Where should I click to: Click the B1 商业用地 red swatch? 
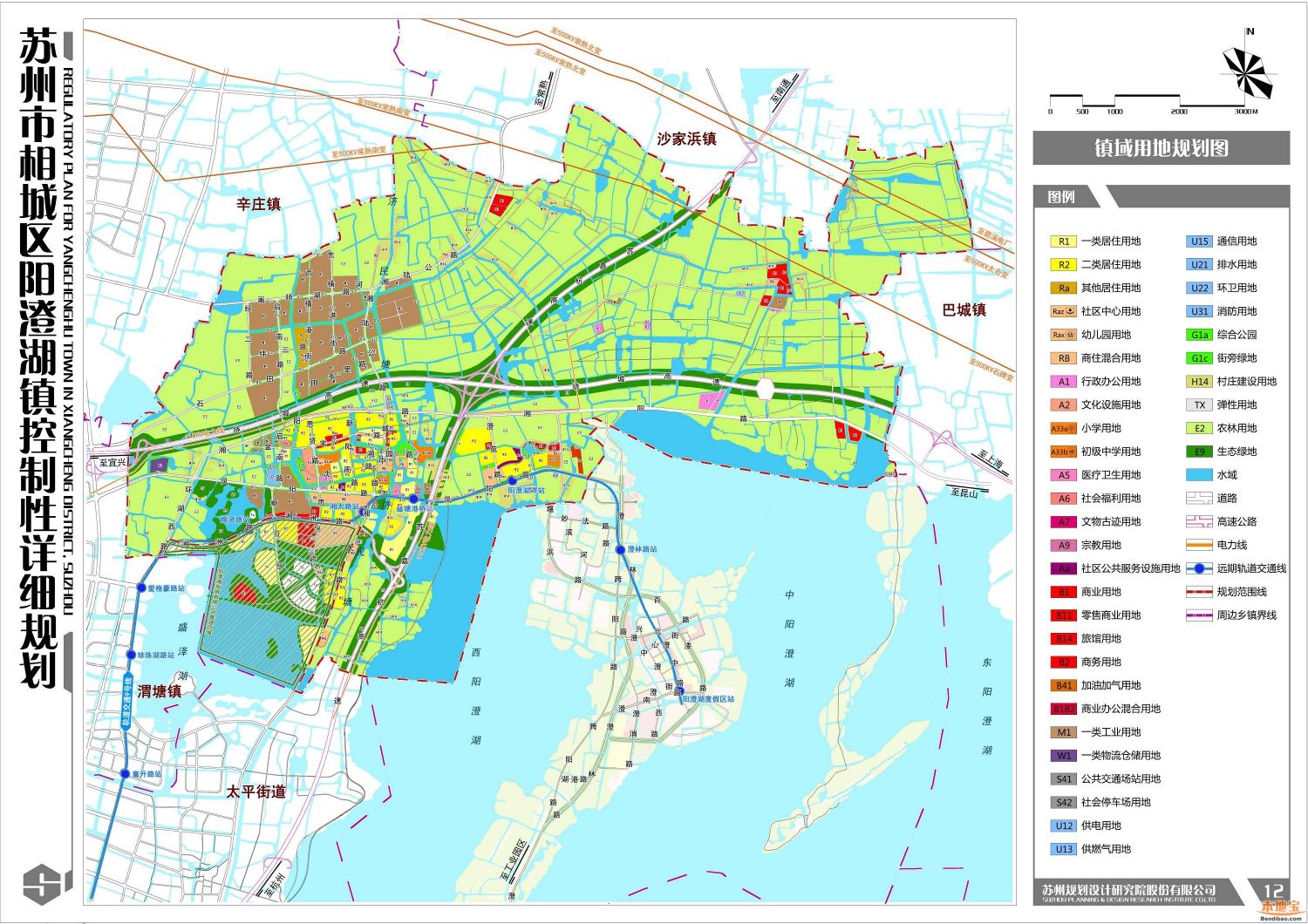pos(1064,592)
